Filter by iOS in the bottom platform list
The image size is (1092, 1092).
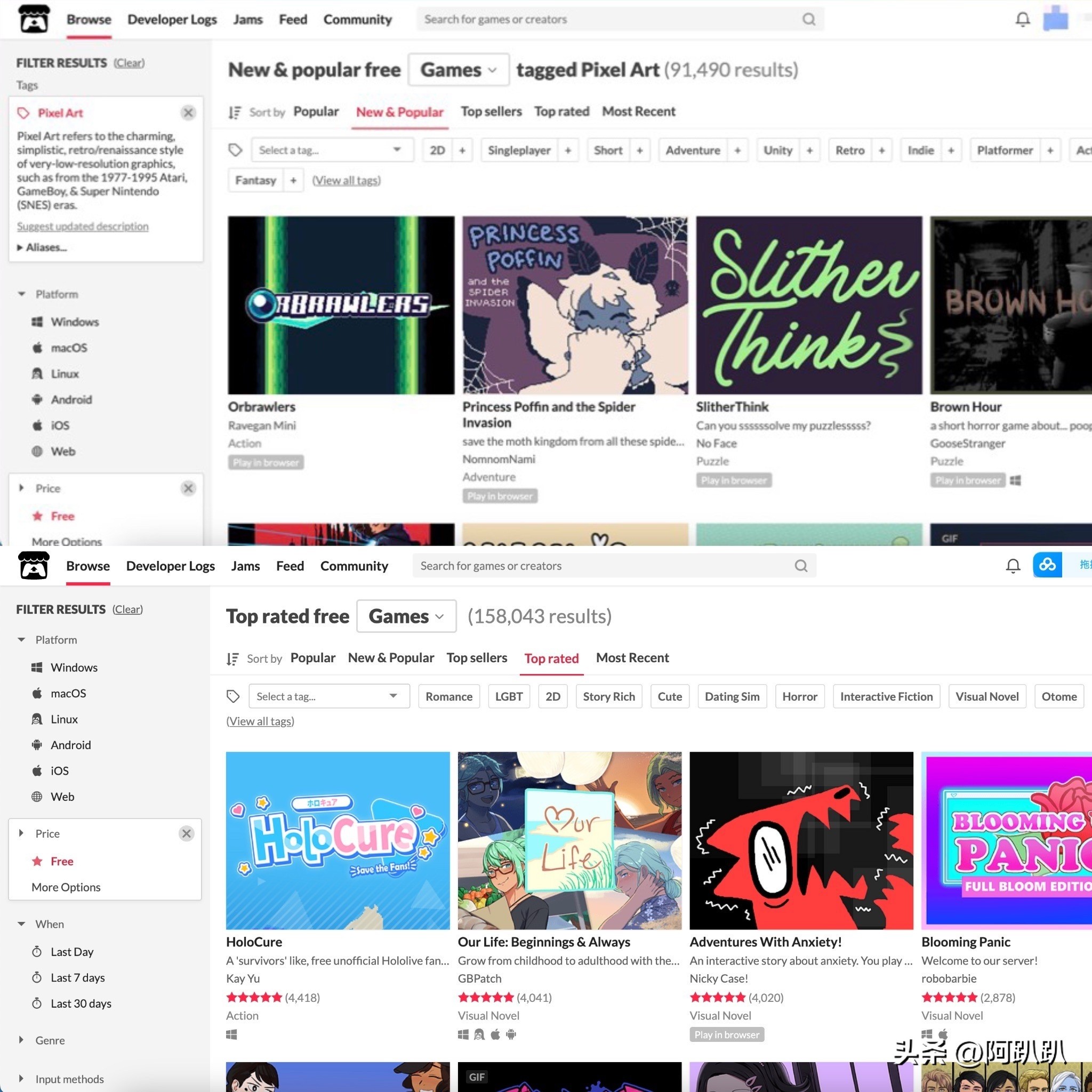(x=50, y=771)
